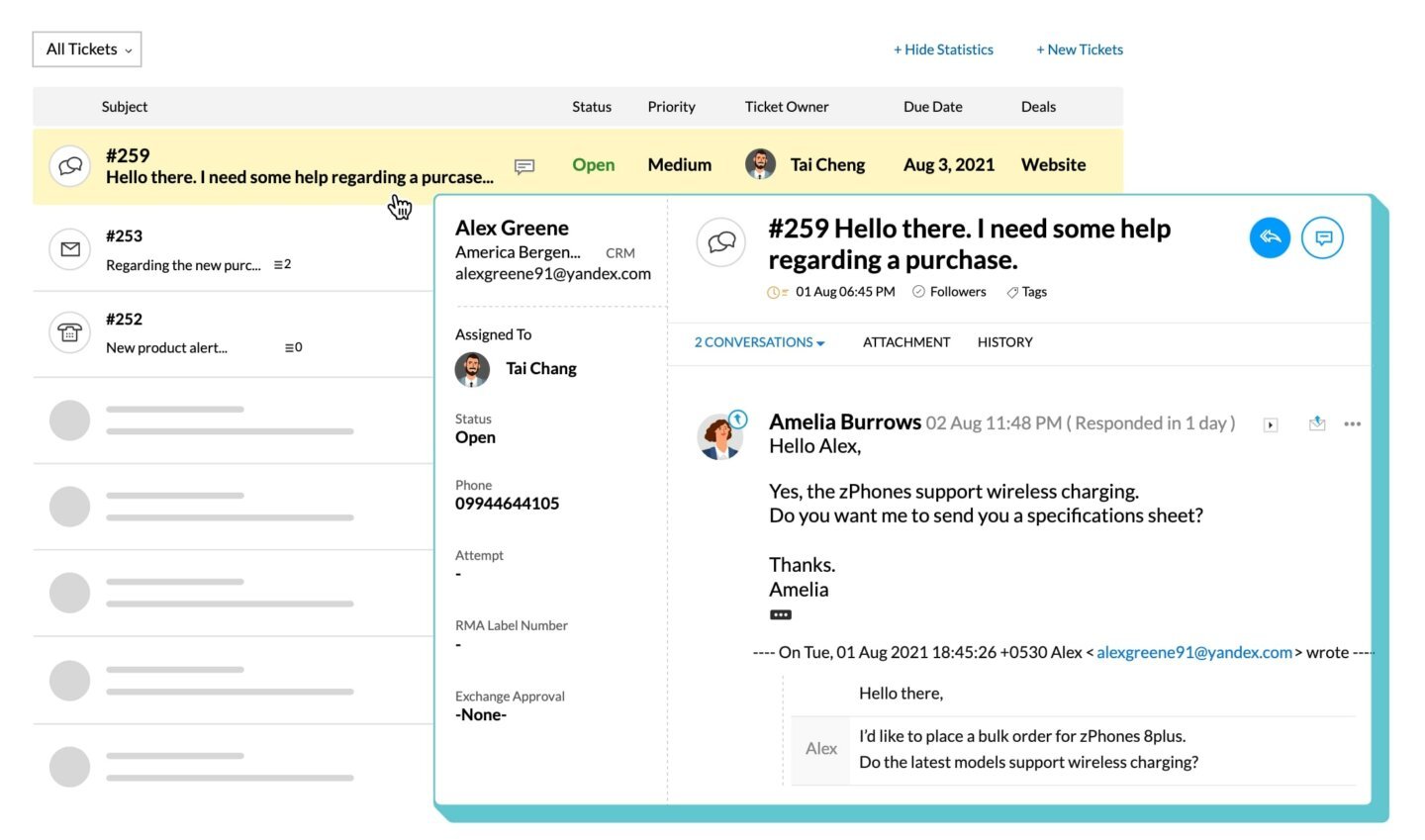Switch to the Attachment tab
This screenshot has width=1425, height=840.
(905, 342)
